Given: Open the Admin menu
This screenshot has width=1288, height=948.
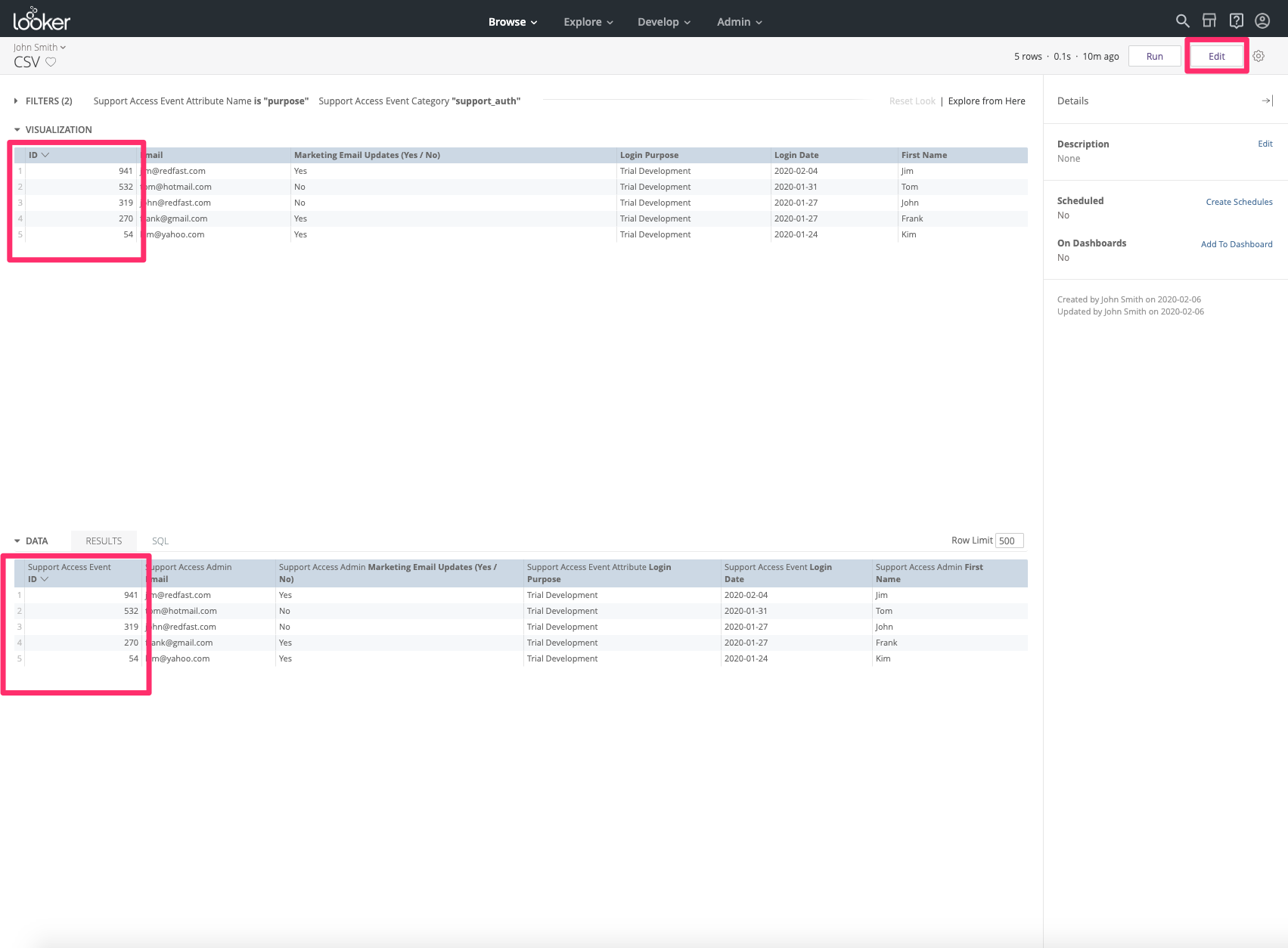Looking at the screenshot, I should click(x=740, y=22).
